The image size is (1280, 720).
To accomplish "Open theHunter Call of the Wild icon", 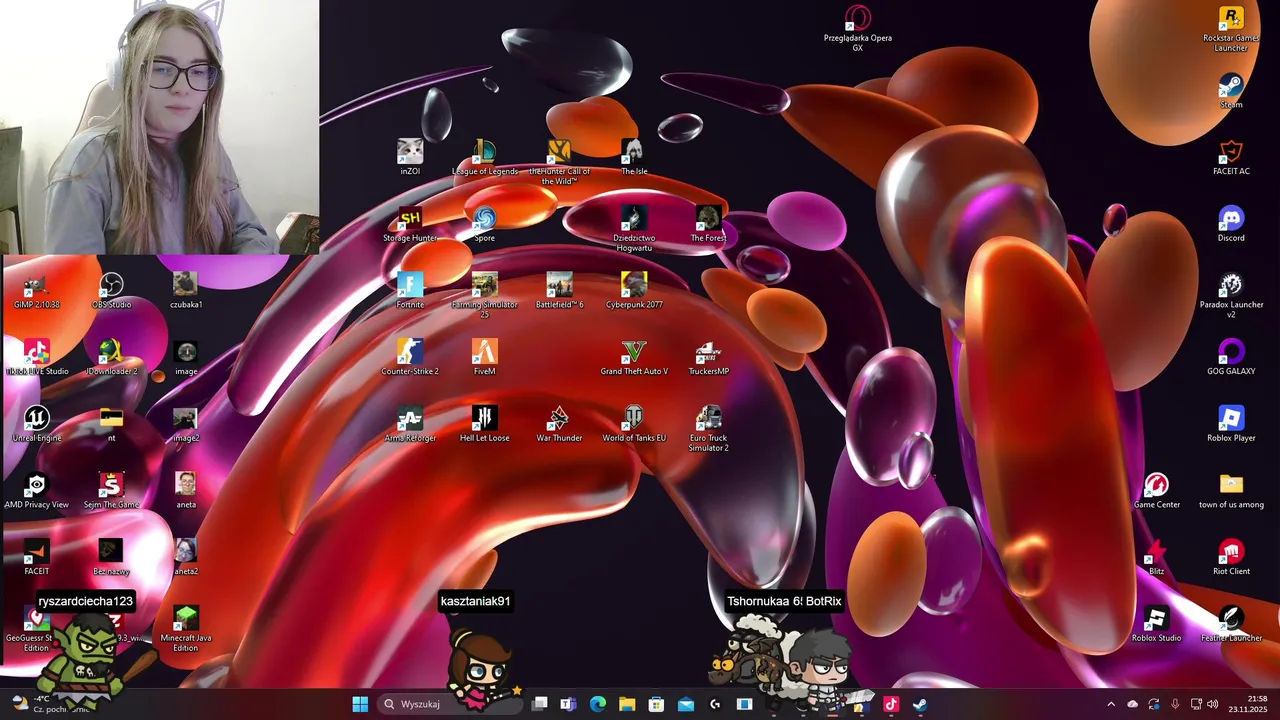I will click(559, 162).
